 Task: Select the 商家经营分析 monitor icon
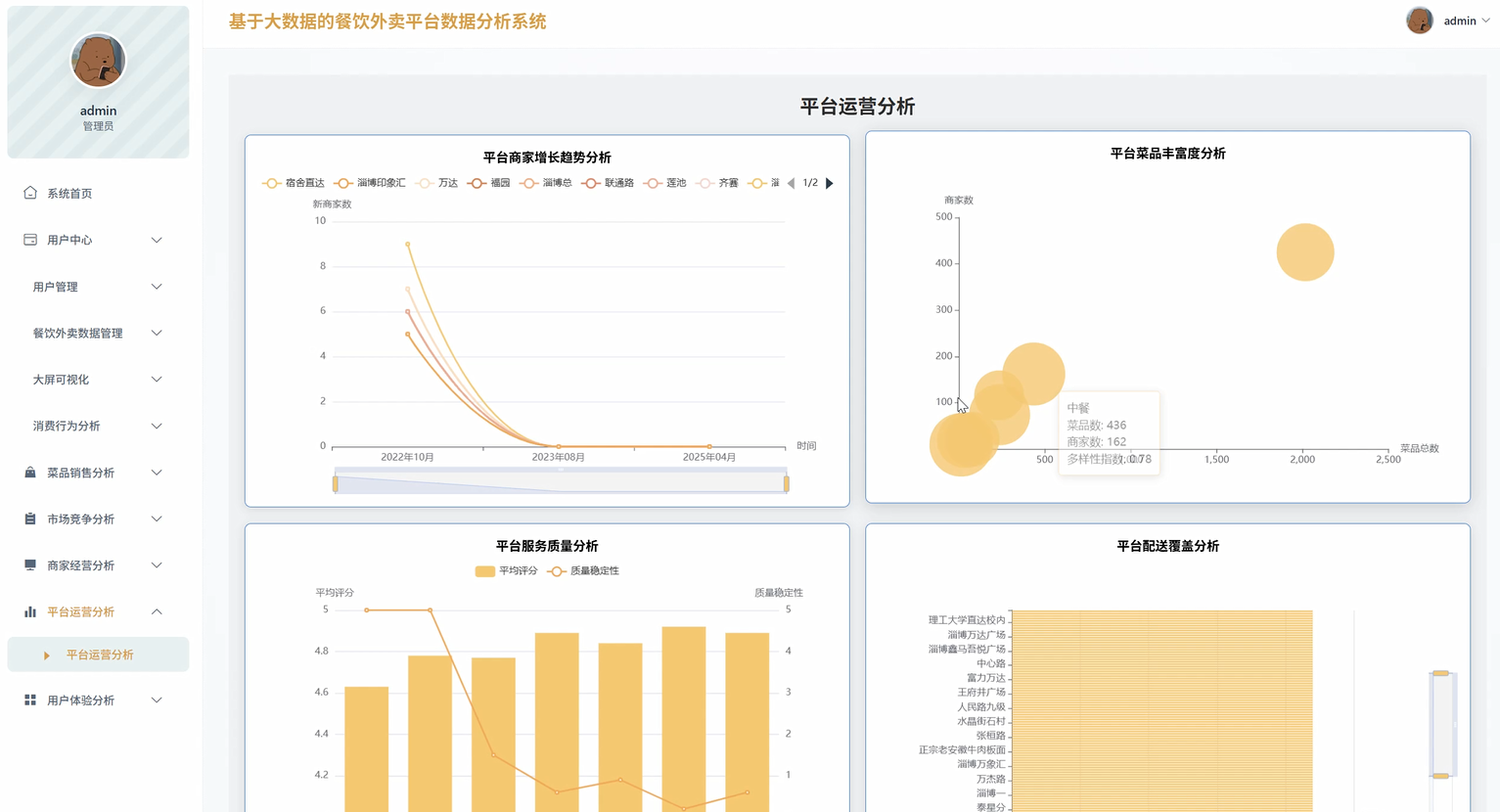(x=29, y=564)
